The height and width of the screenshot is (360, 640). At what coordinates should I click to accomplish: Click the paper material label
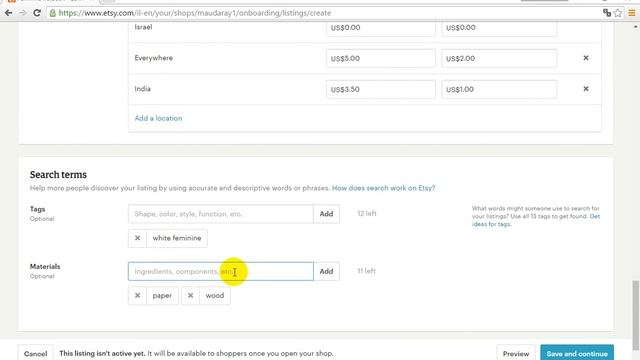(x=162, y=296)
